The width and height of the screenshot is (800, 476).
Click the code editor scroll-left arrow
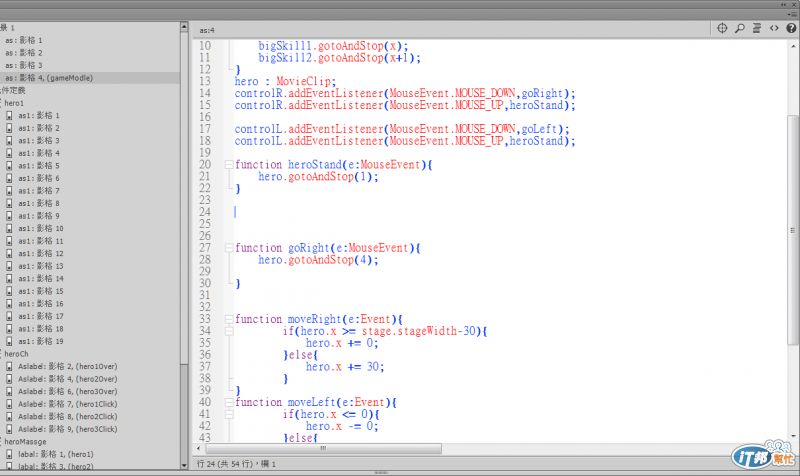pyautogui.click(x=198, y=448)
